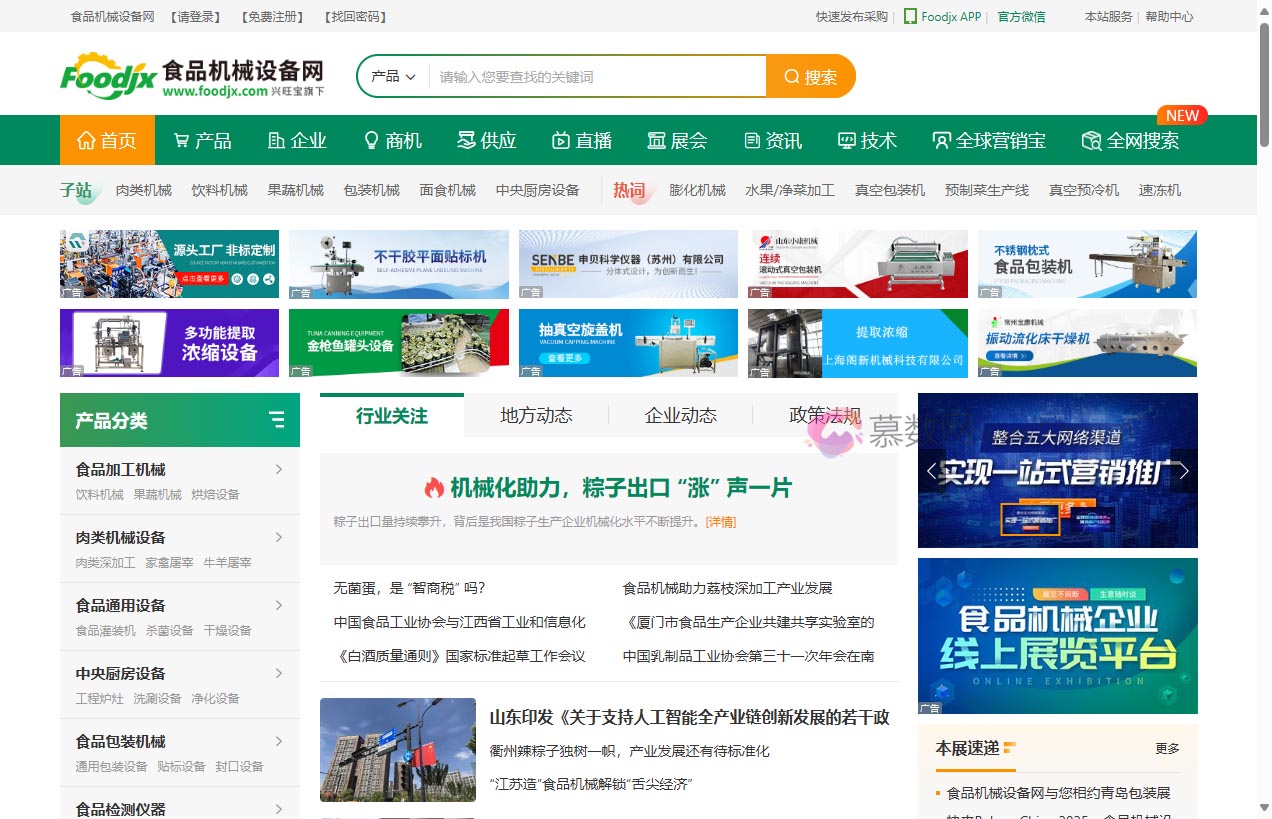The image size is (1272, 819).
Task: Click the magnifier search button
Action: [x=810, y=77]
